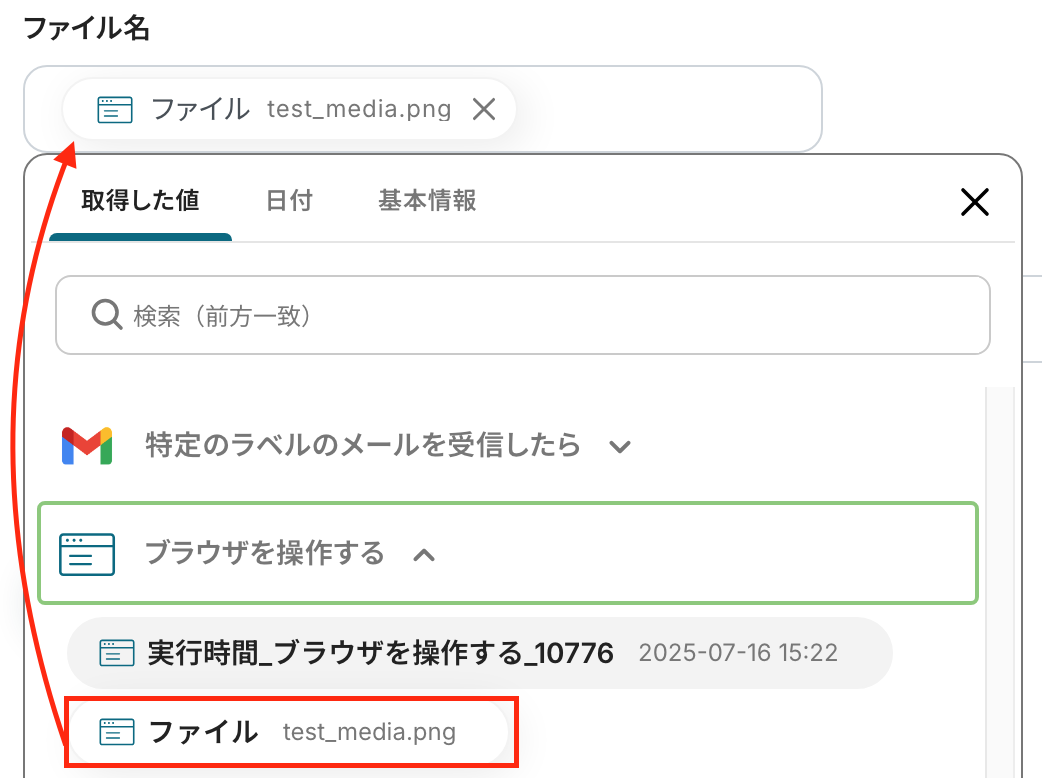The height and width of the screenshot is (778, 1042).
Task: Collapse the ブラウザを操作する section chevron
Action: point(424,554)
